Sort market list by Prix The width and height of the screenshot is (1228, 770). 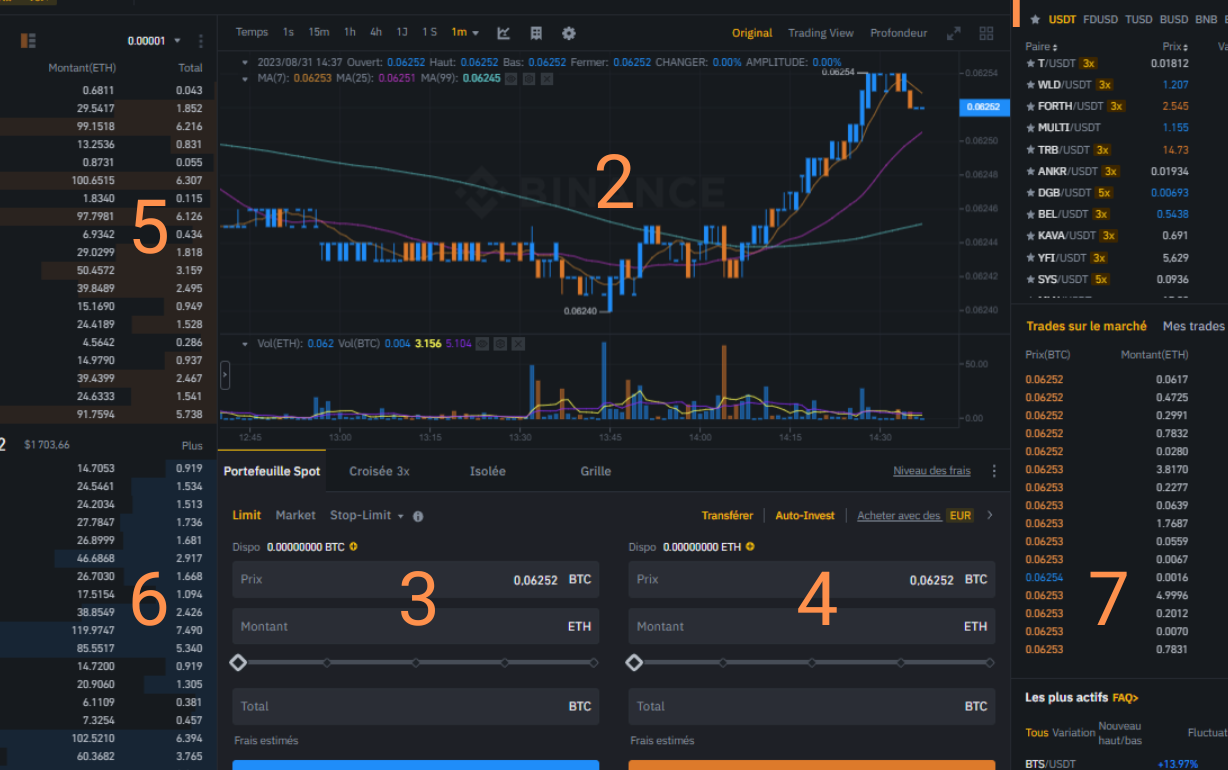tap(1176, 47)
